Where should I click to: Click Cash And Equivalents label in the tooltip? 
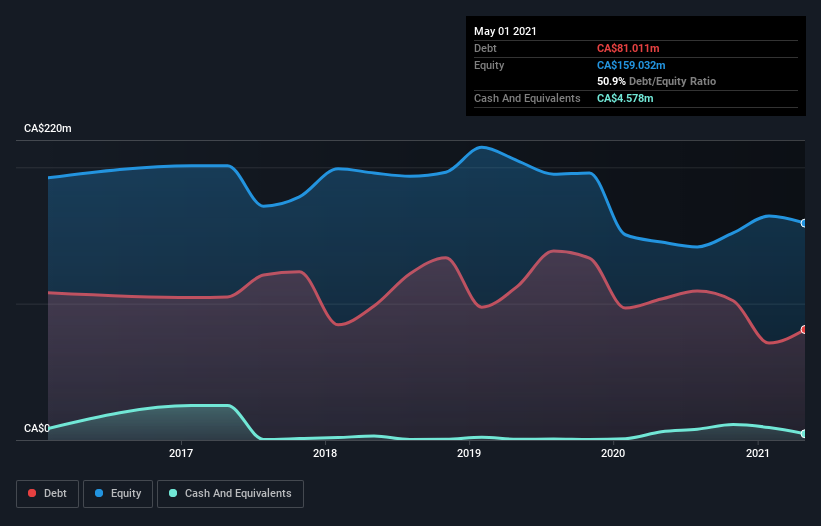pyautogui.click(x=527, y=98)
